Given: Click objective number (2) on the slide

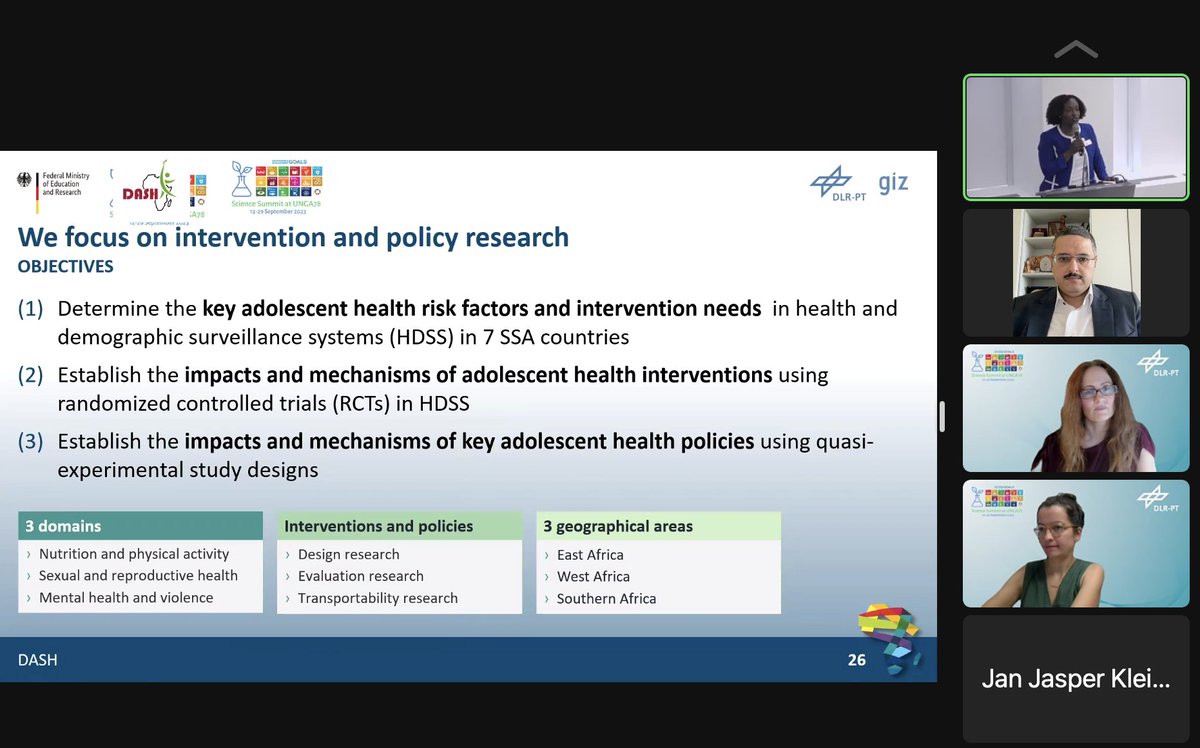Looking at the screenshot, I should [31, 375].
